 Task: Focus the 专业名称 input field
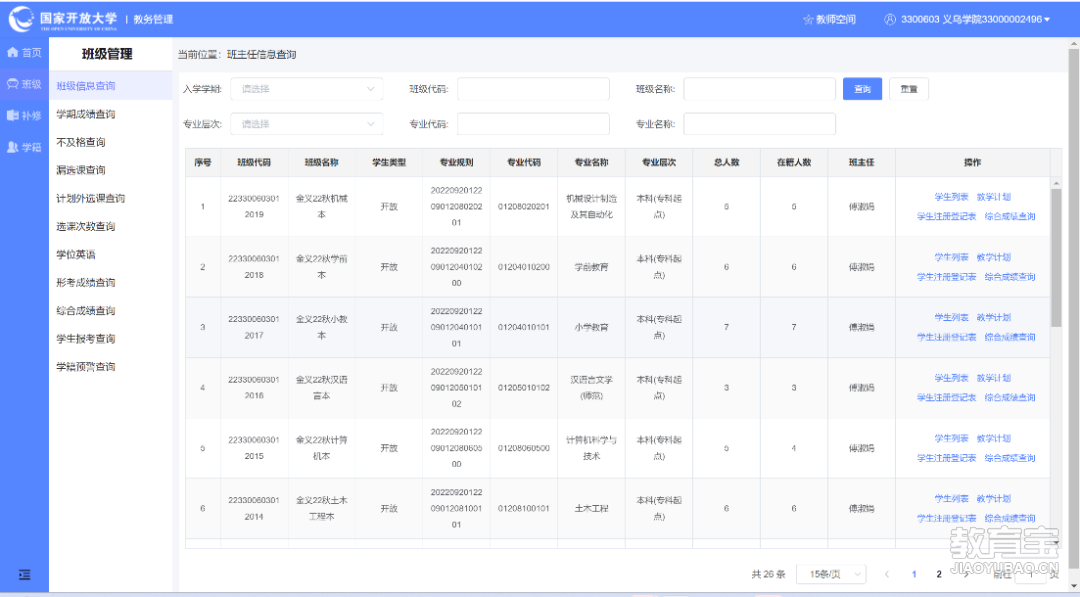(x=760, y=124)
